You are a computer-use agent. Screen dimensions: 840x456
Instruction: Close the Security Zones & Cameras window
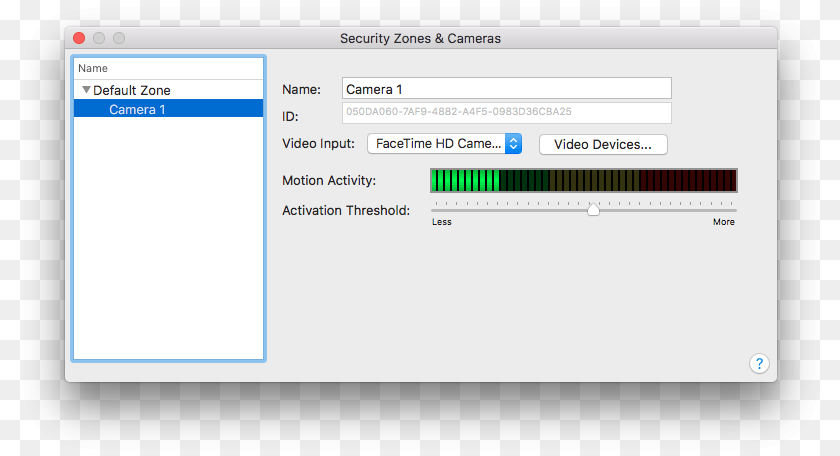point(79,38)
